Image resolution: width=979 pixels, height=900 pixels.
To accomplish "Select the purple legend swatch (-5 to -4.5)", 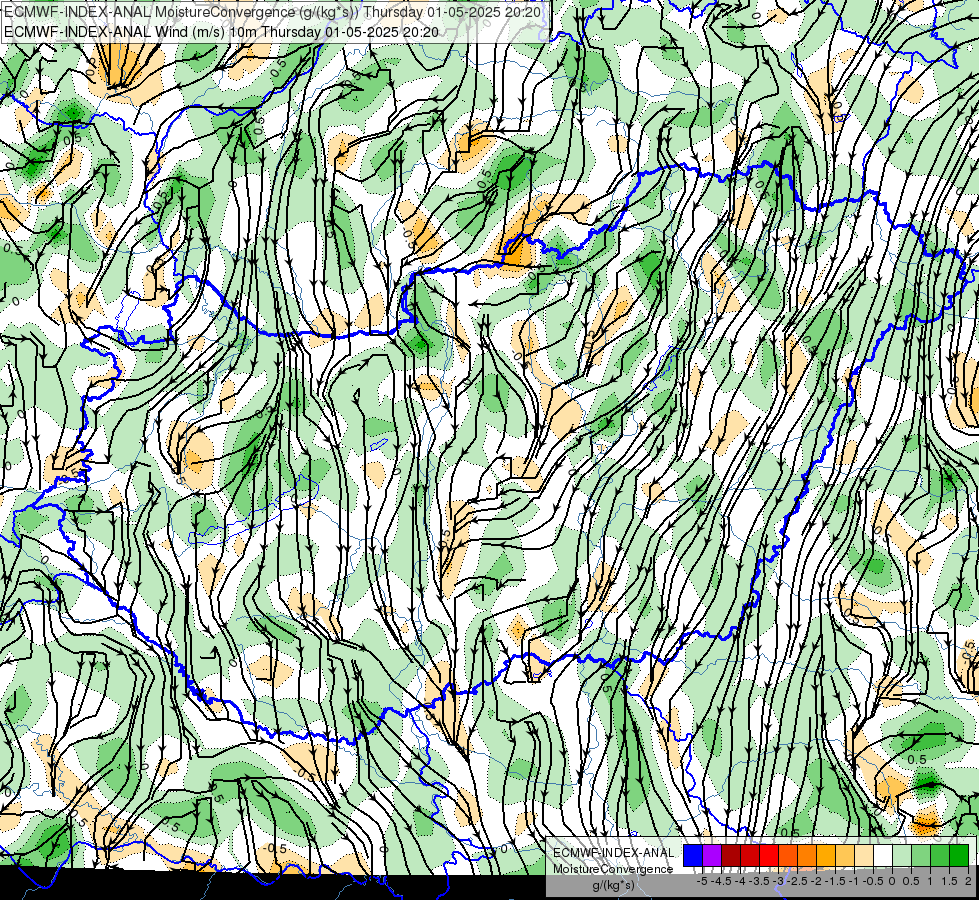I will coord(712,855).
